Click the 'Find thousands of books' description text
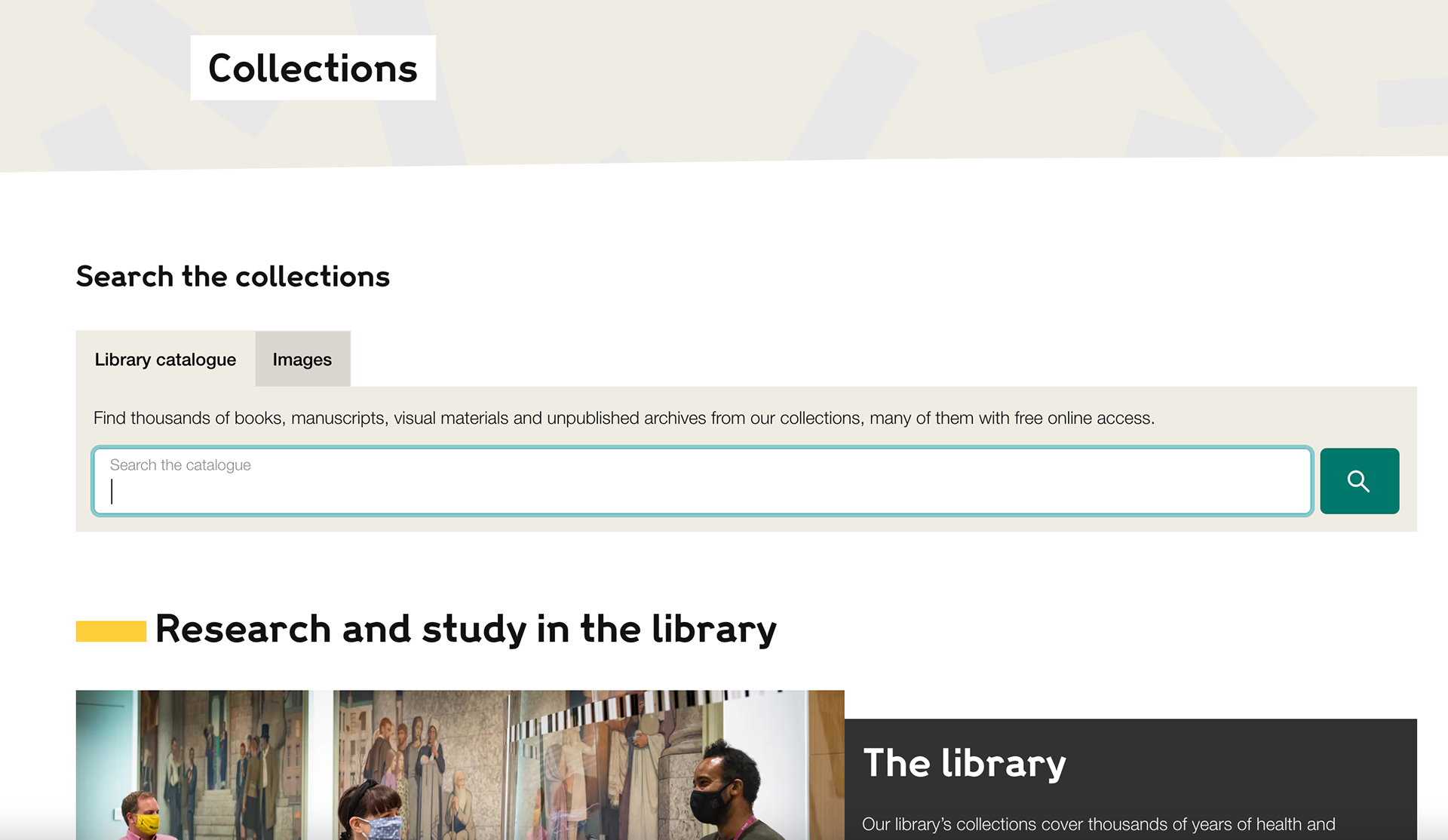 (624, 418)
